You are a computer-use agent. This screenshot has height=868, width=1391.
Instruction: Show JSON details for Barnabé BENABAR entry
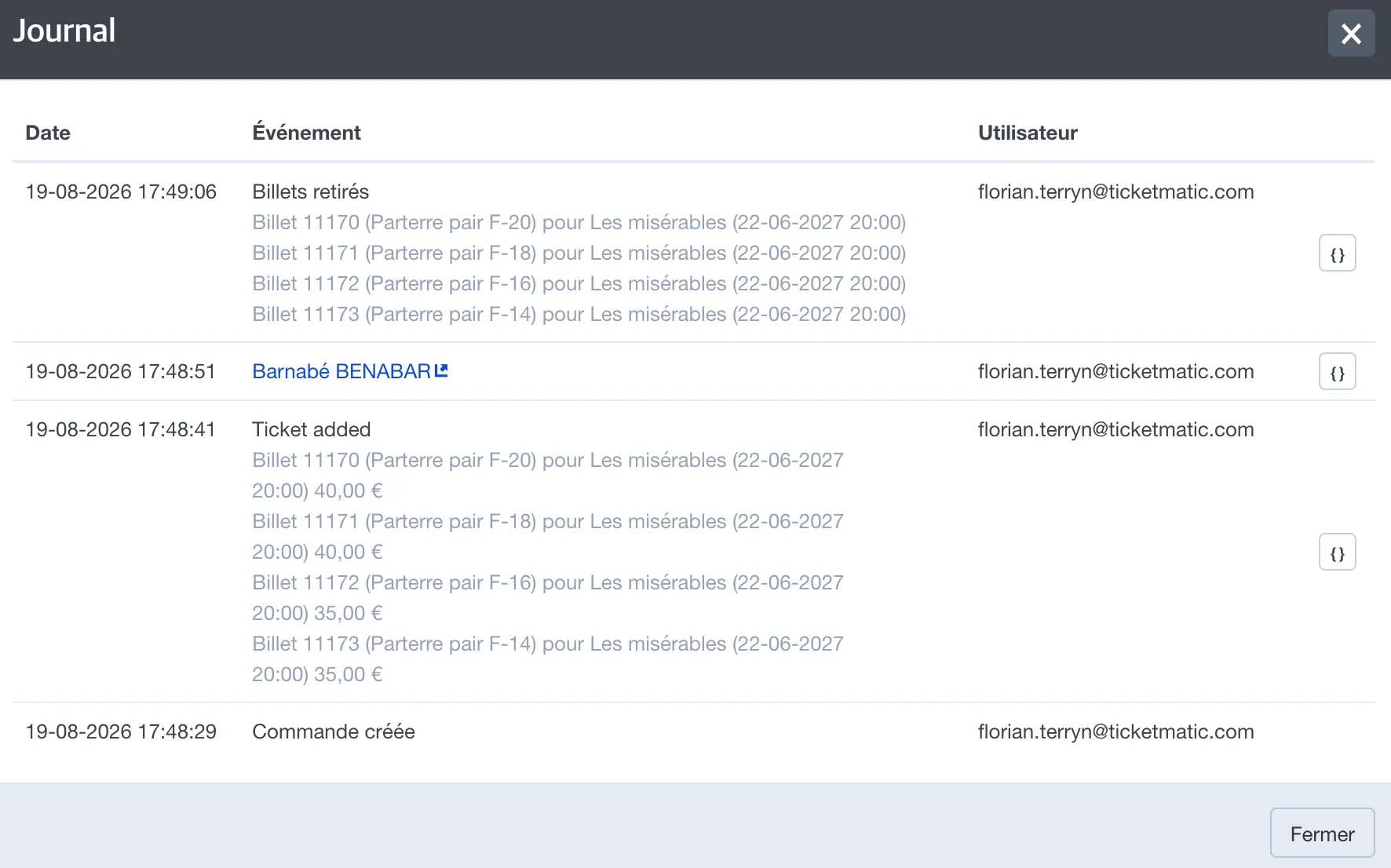(x=1337, y=371)
